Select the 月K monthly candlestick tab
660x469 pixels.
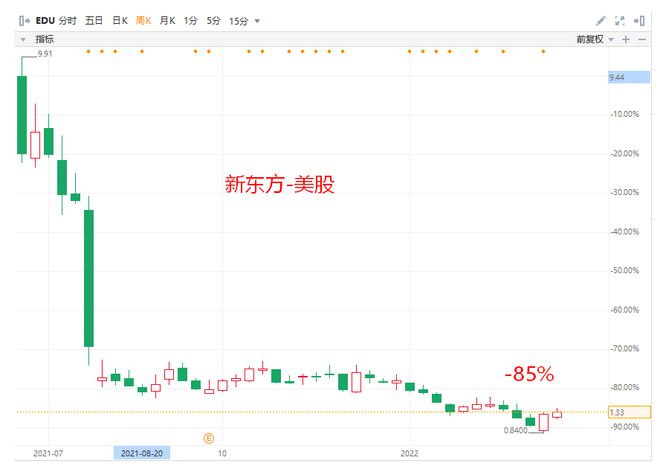(x=167, y=21)
